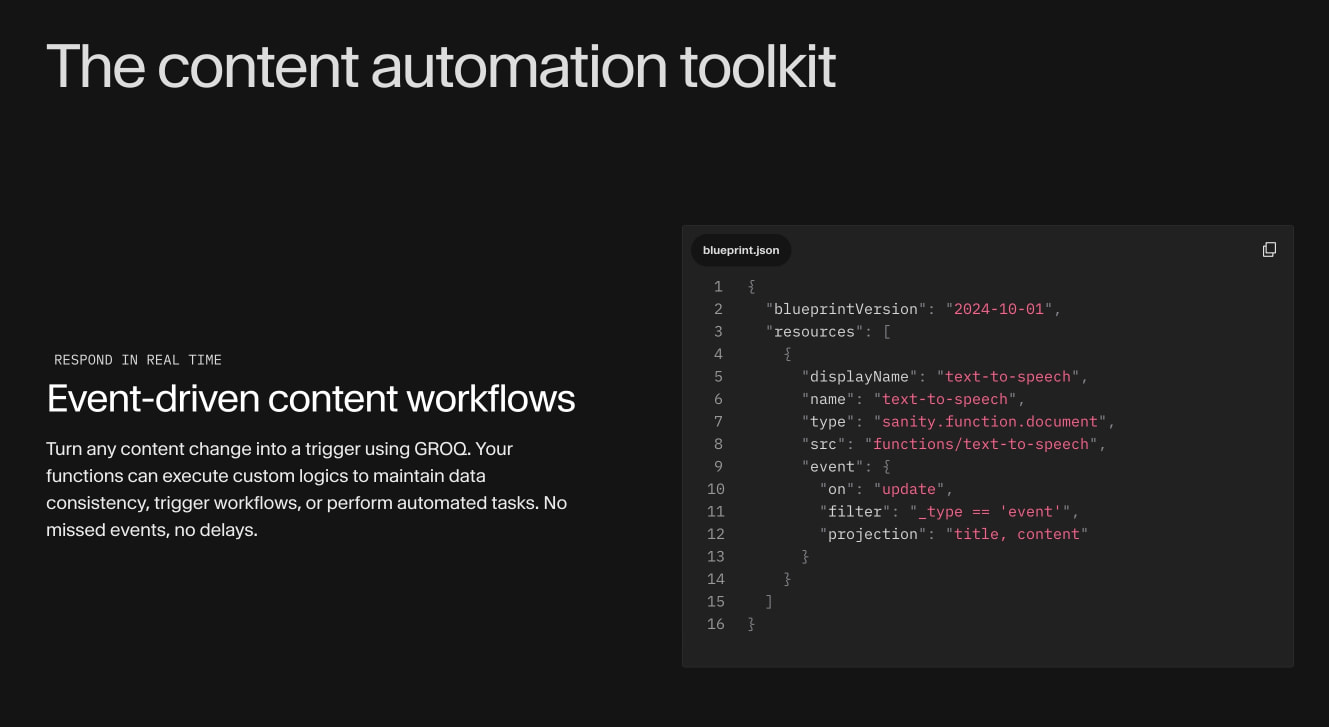
Task: Select the blueprint.json file tab
Action: pos(741,250)
